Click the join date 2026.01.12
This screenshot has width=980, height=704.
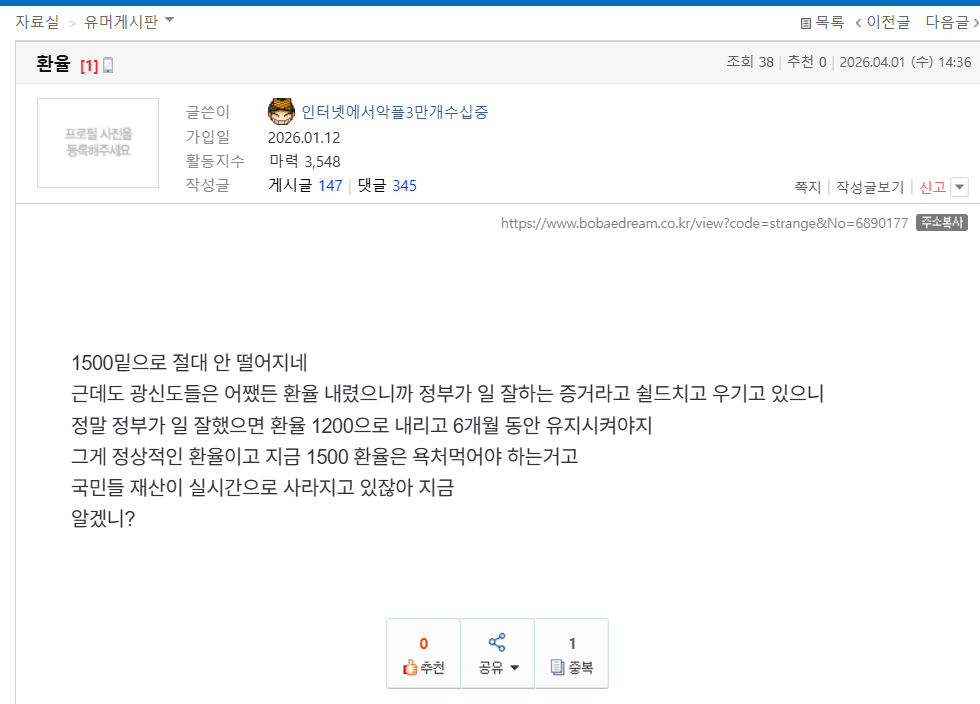point(304,138)
